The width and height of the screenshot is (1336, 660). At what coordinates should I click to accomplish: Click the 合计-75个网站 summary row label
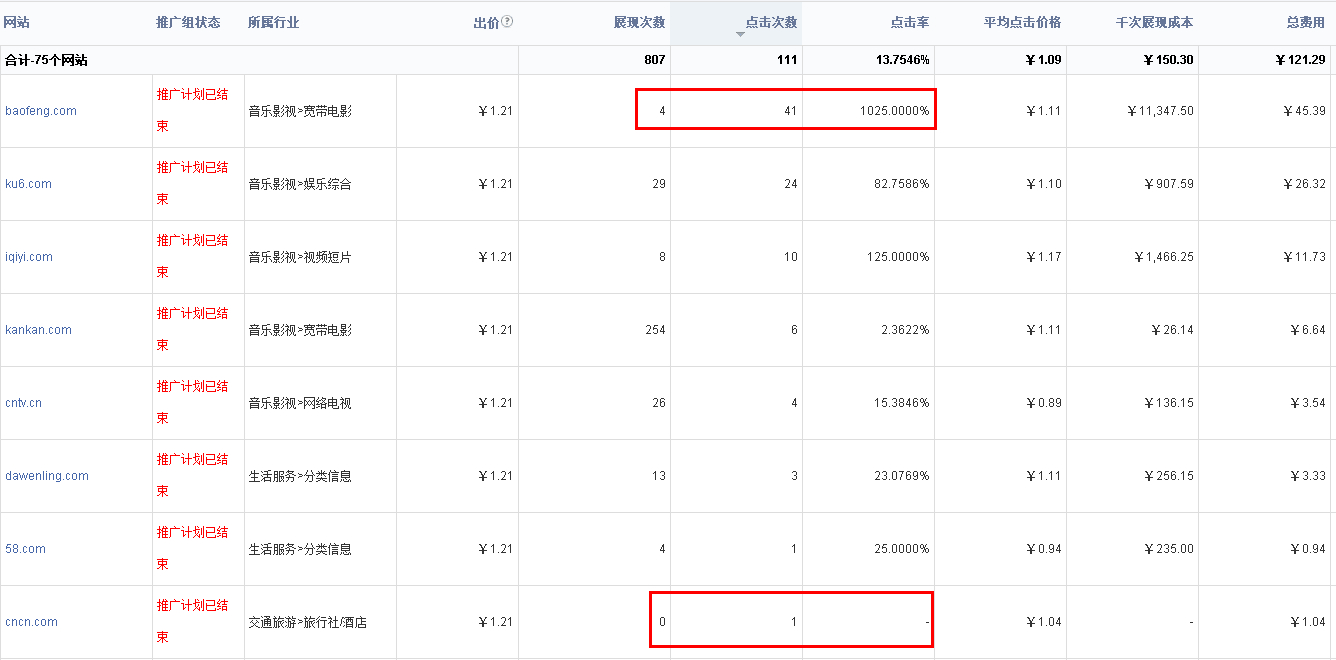(46, 60)
